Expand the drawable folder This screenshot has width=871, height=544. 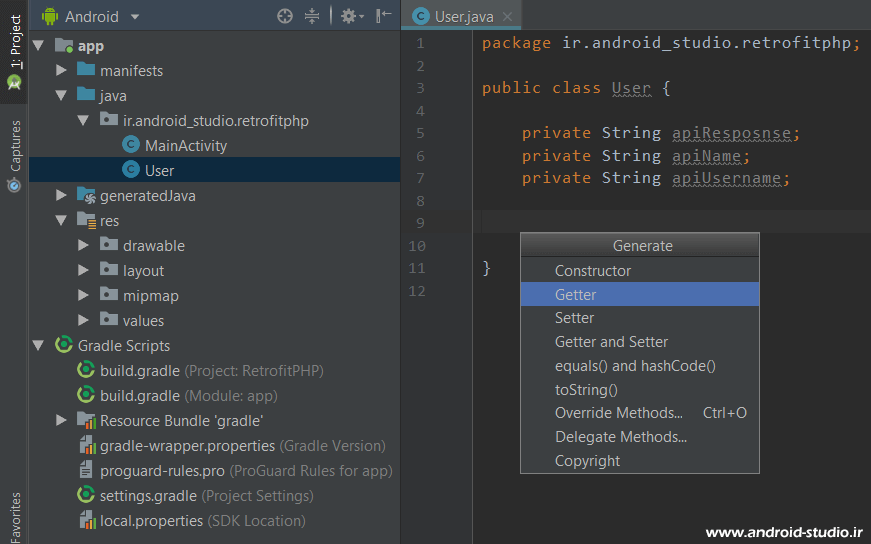[83, 245]
